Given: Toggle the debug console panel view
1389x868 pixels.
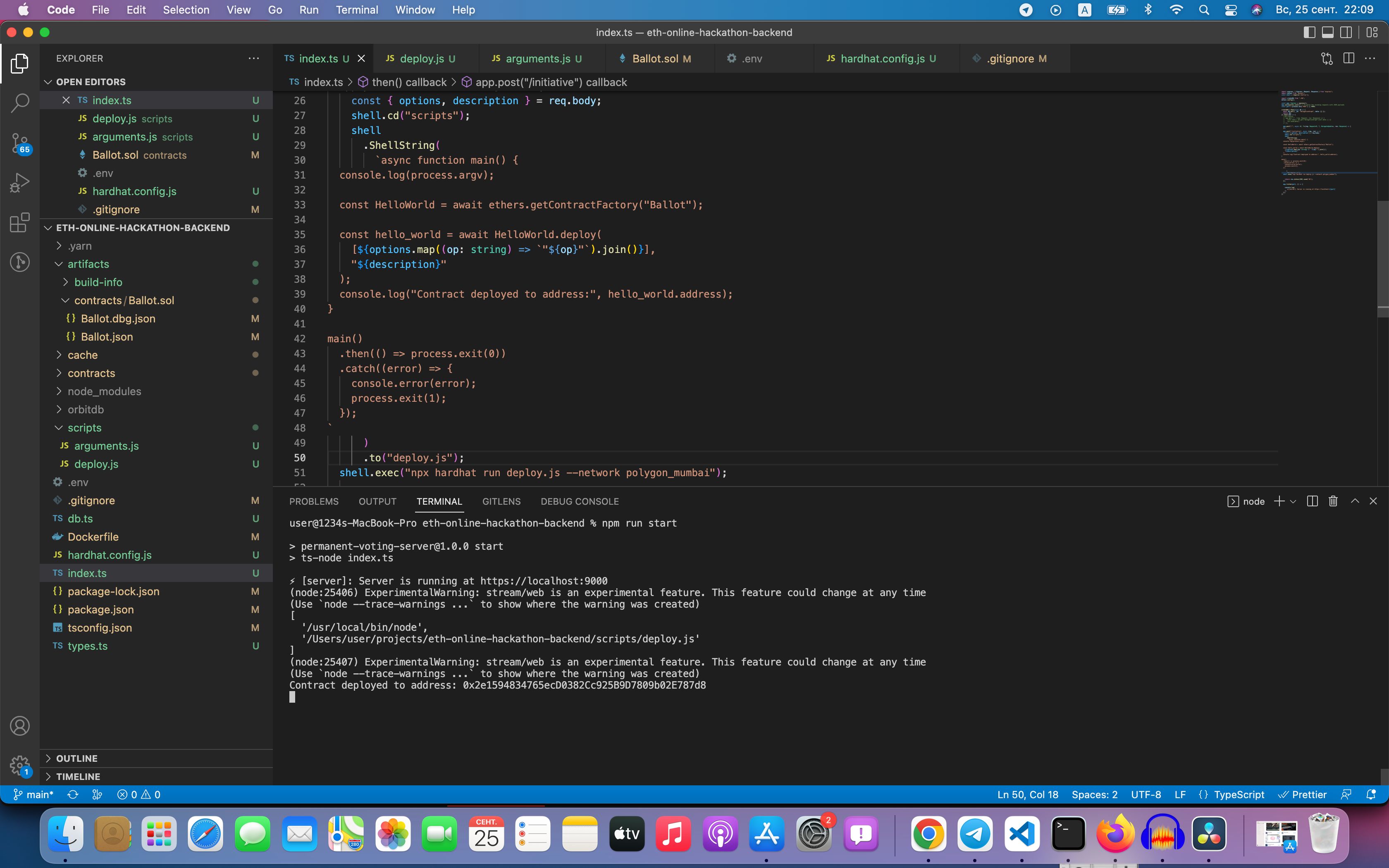Looking at the screenshot, I should click(x=580, y=501).
